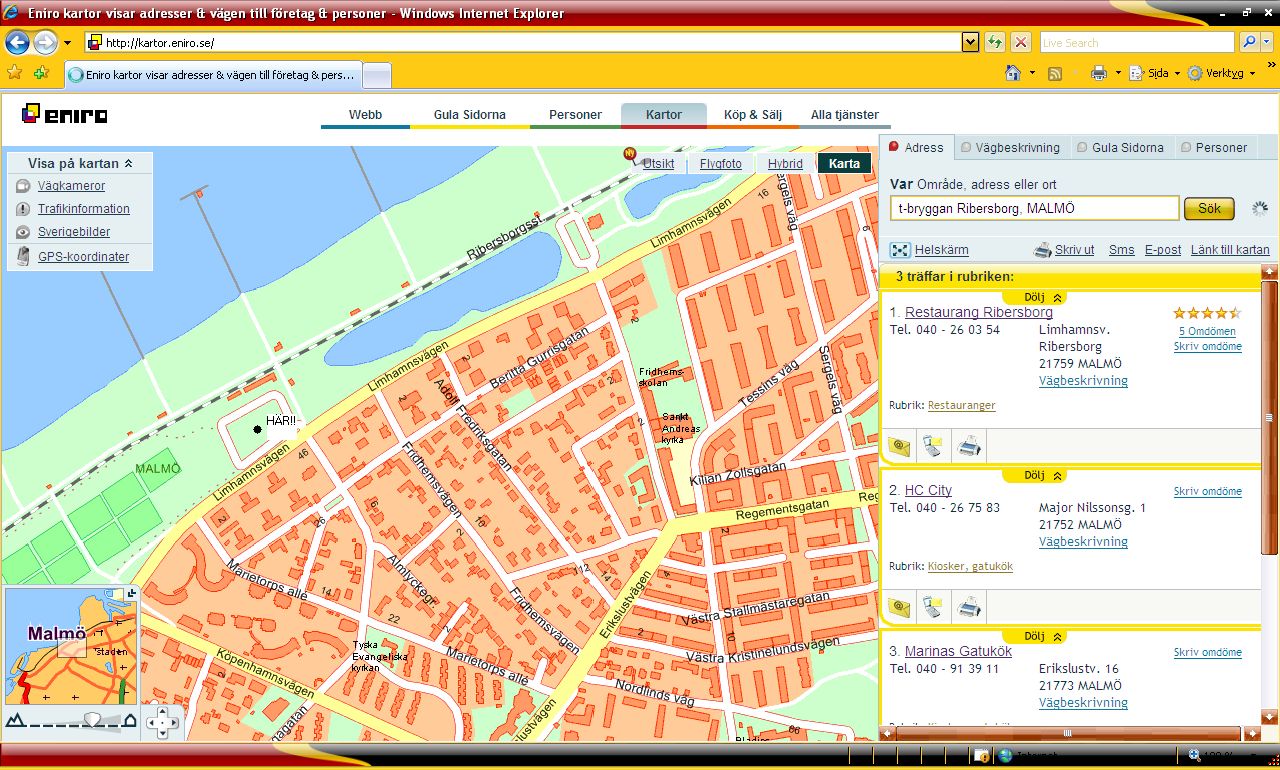1280x770 pixels.
Task: Switch to the Vägbeskrivning search tab
Action: tap(1011, 147)
